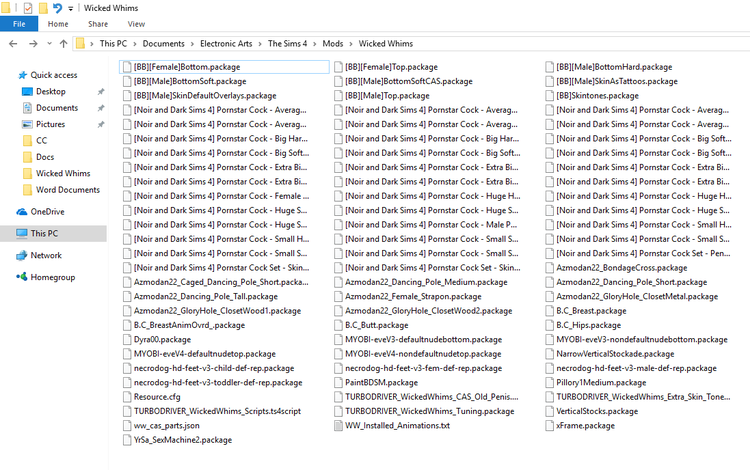
Task: Select TURBODRIVER_WickedWhims_Tuning.package file
Action: [430, 411]
